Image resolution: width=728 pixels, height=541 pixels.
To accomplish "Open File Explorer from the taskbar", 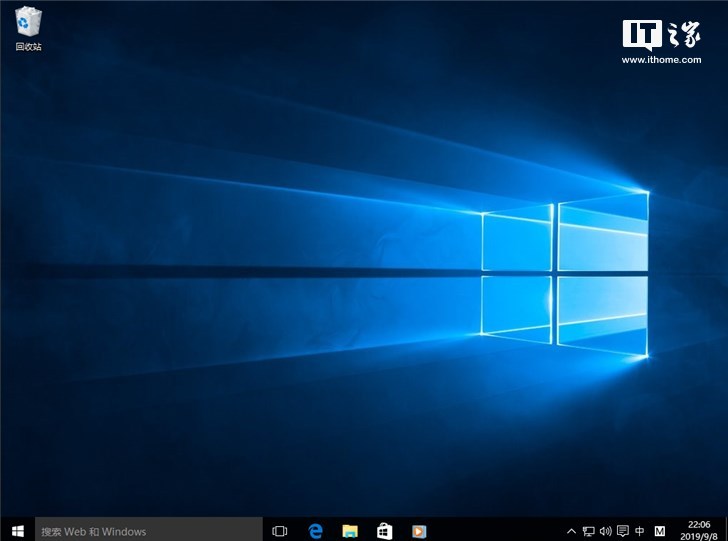I will pos(350,531).
